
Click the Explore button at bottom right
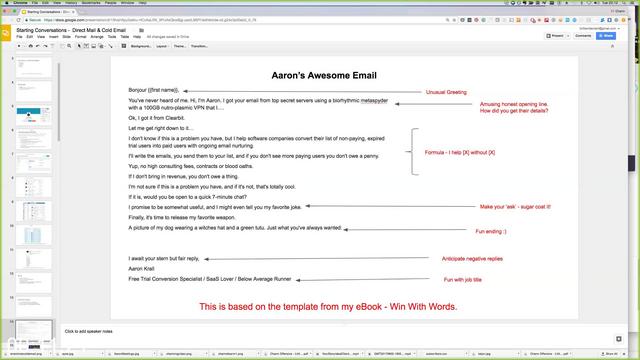click(x=619, y=339)
